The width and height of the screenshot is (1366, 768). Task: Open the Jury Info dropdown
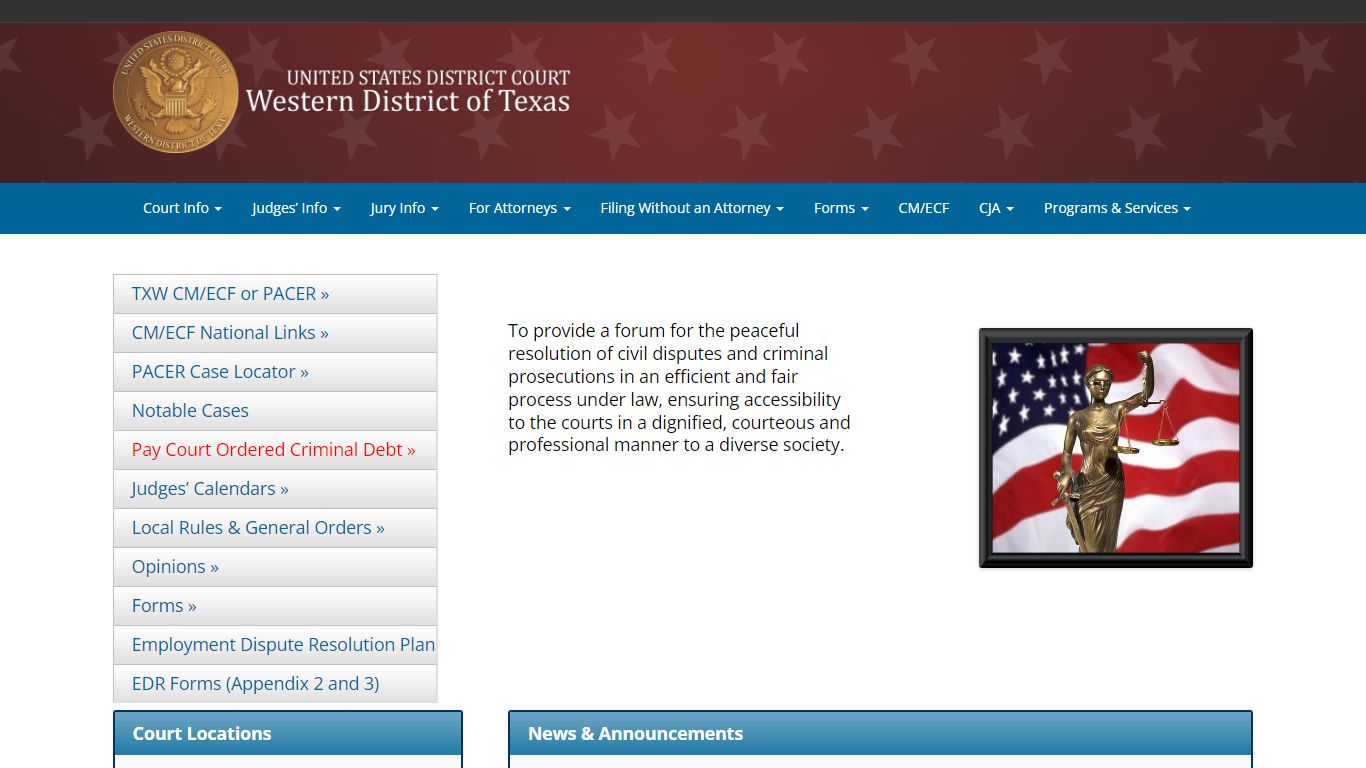click(404, 208)
